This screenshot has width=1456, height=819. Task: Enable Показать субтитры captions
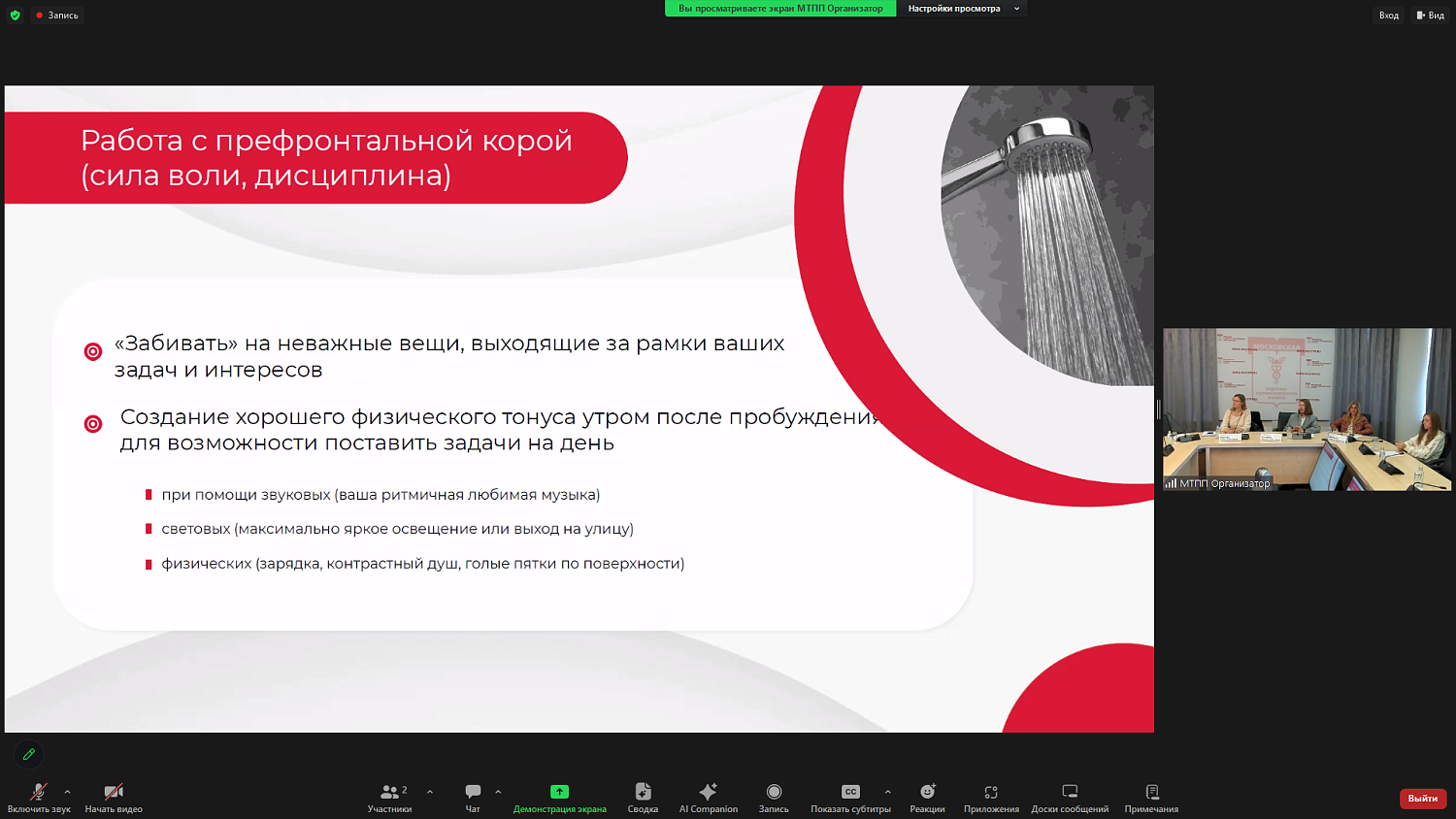coord(850,798)
